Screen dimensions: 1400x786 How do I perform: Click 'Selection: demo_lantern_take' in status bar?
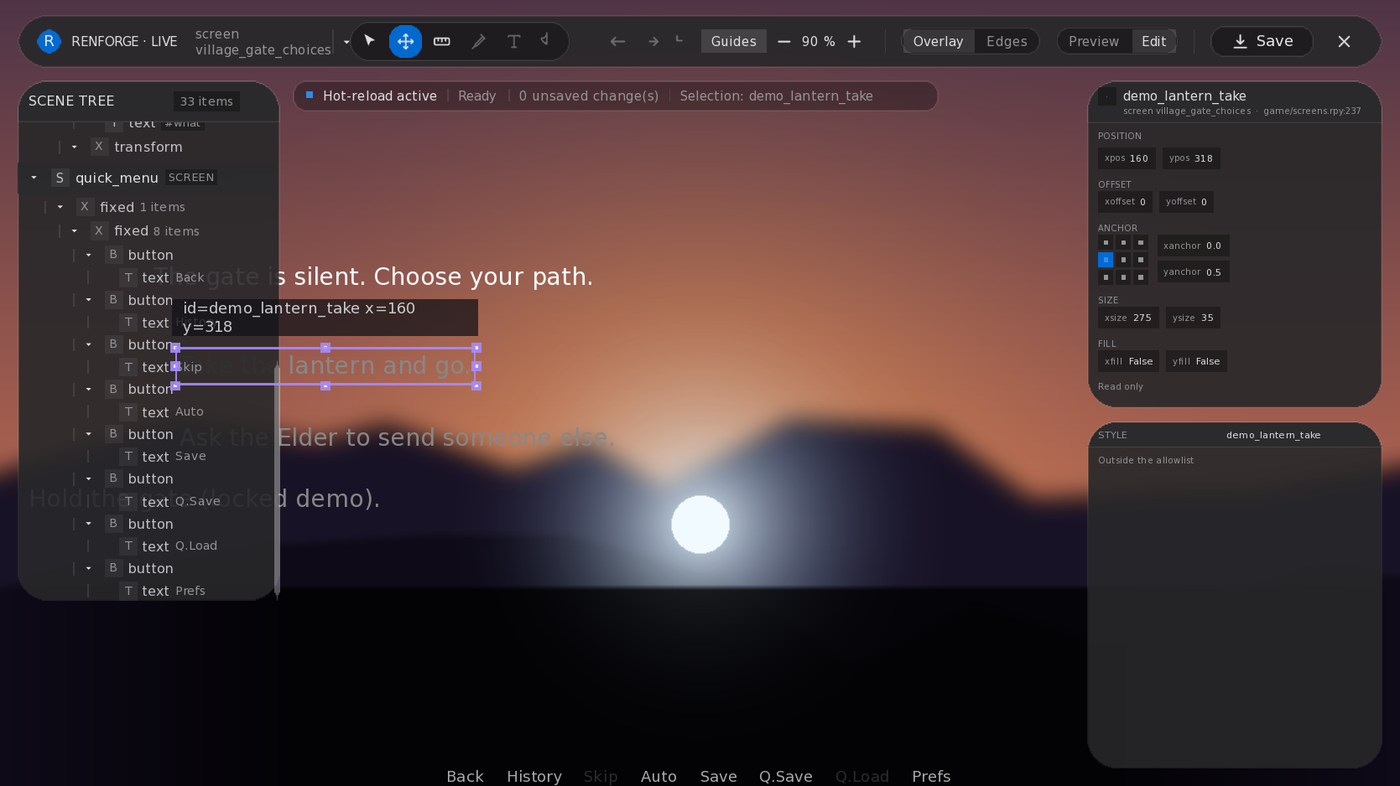[776, 96]
